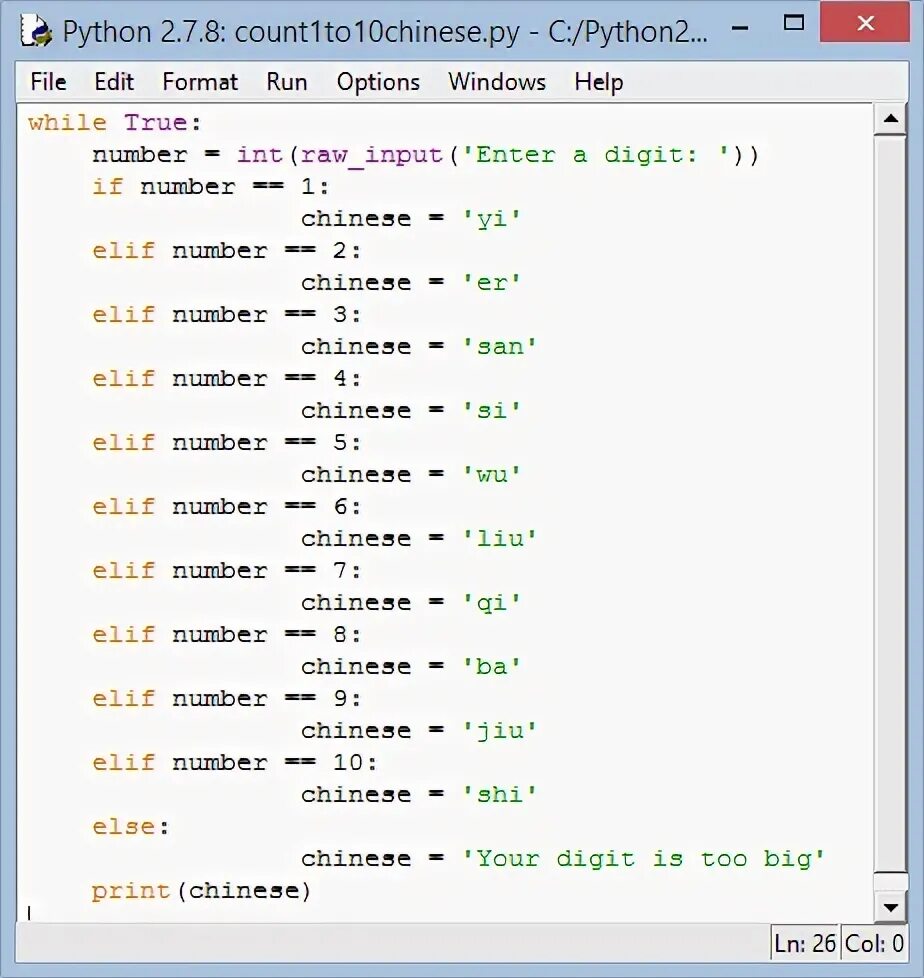Click the 'yi' string literal
The width and height of the screenshot is (924, 978).
tap(491, 219)
